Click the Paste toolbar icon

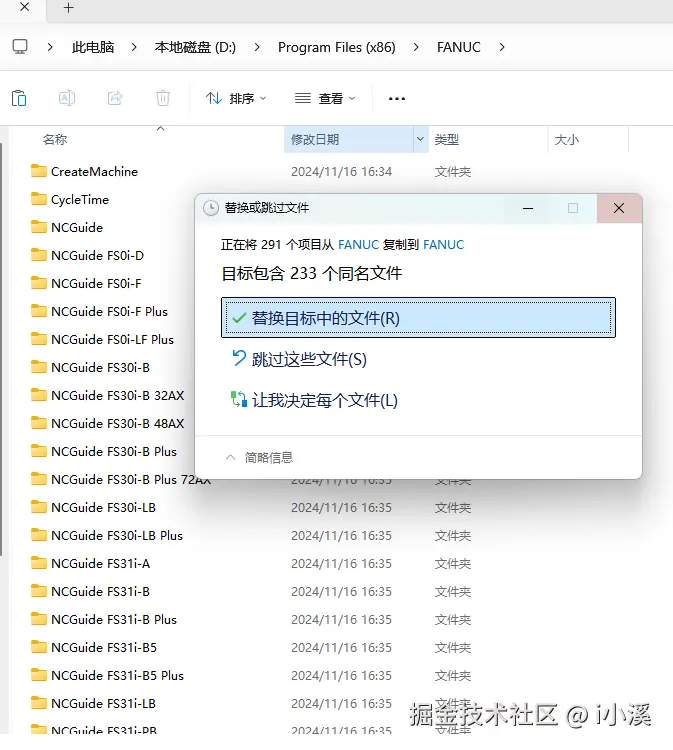(x=19, y=98)
